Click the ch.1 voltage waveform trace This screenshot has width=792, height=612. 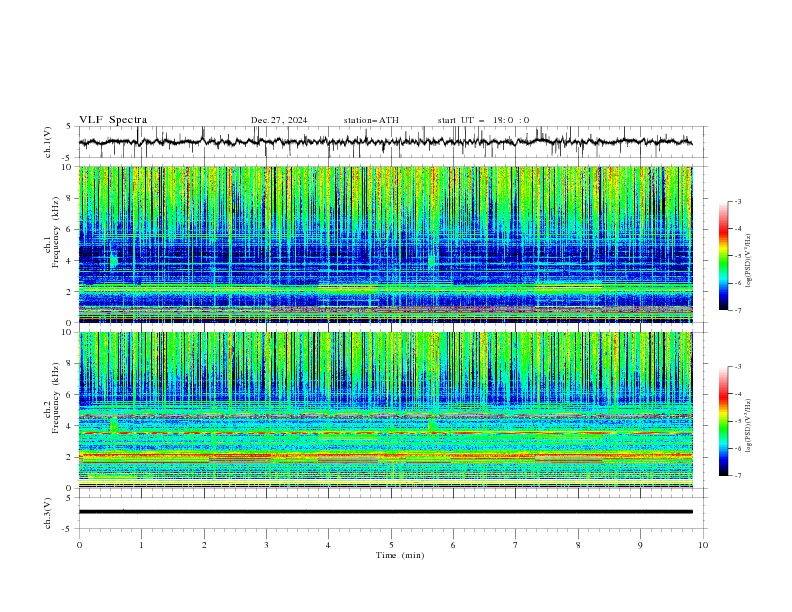point(385,142)
